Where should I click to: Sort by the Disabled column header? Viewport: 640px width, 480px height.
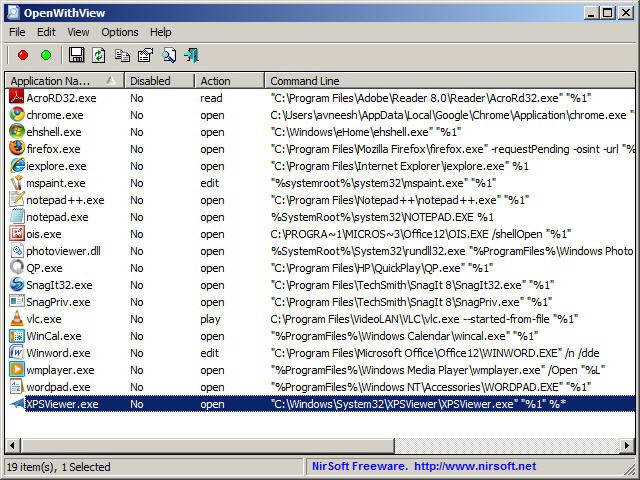[x=159, y=81]
